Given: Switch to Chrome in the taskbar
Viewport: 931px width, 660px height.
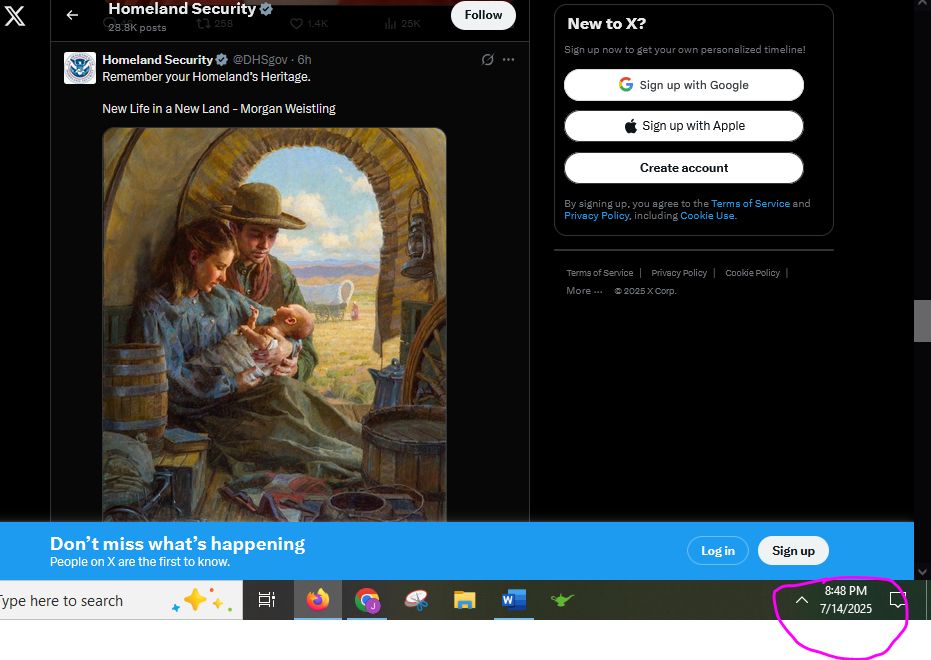Looking at the screenshot, I should click(x=367, y=600).
